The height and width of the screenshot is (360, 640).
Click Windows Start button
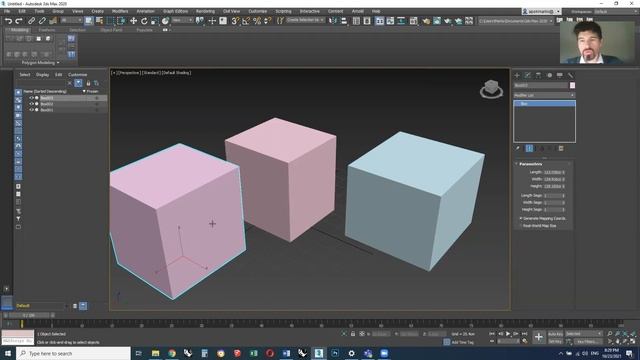pos(7,353)
